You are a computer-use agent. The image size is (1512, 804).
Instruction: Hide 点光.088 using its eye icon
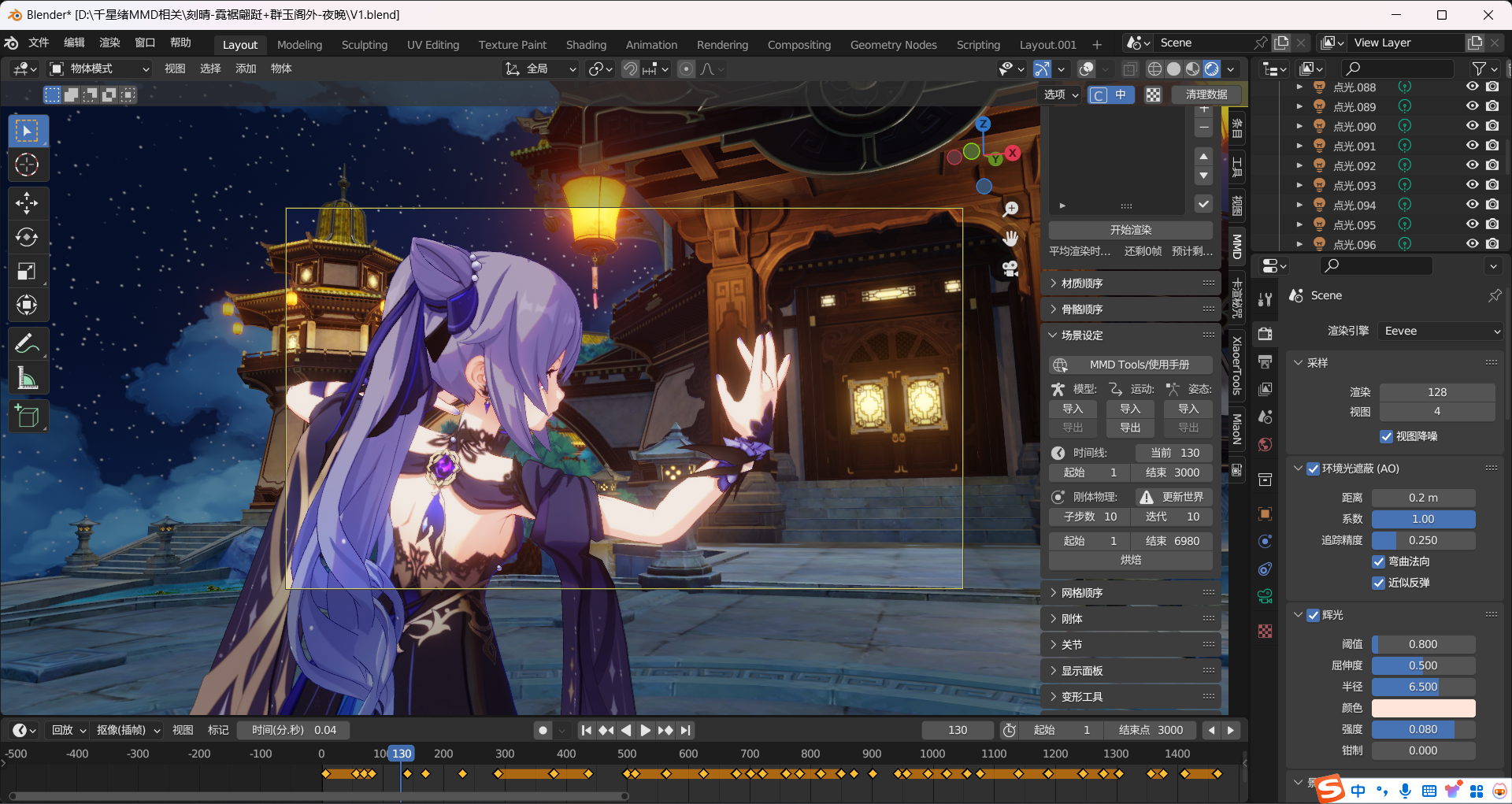pyautogui.click(x=1472, y=87)
